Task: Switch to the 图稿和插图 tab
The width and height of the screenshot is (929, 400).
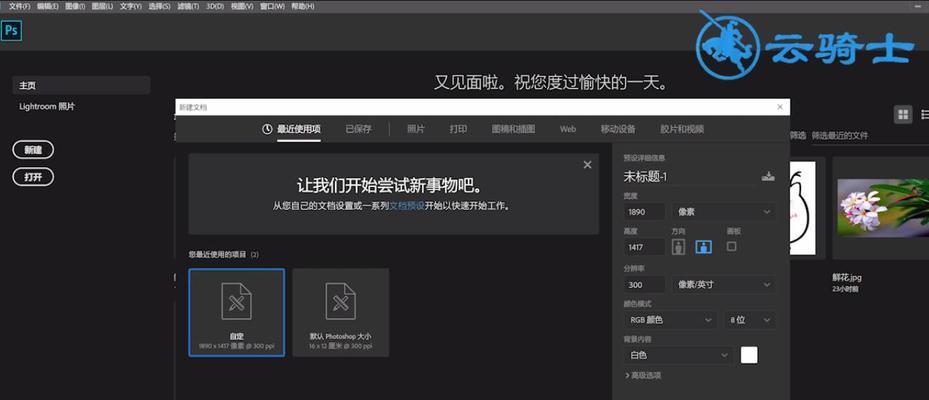Action: pos(513,129)
